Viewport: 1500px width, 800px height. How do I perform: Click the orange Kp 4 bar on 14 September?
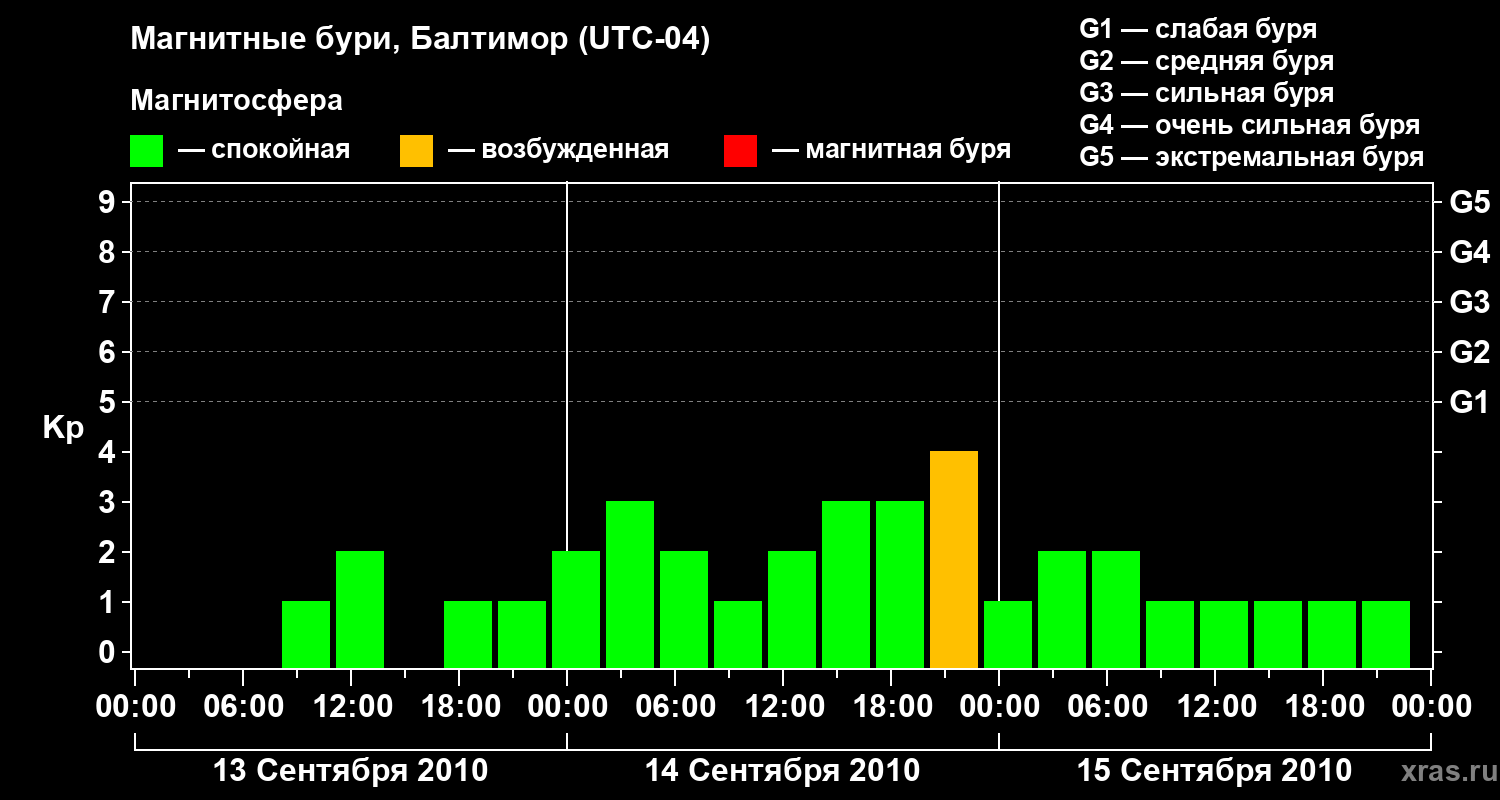954,560
